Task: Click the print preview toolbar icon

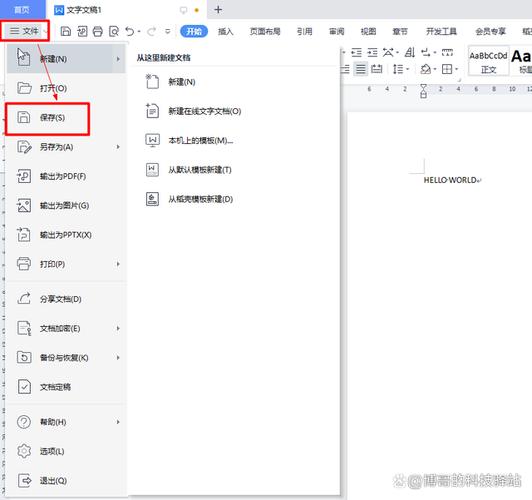Action: point(114,32)
